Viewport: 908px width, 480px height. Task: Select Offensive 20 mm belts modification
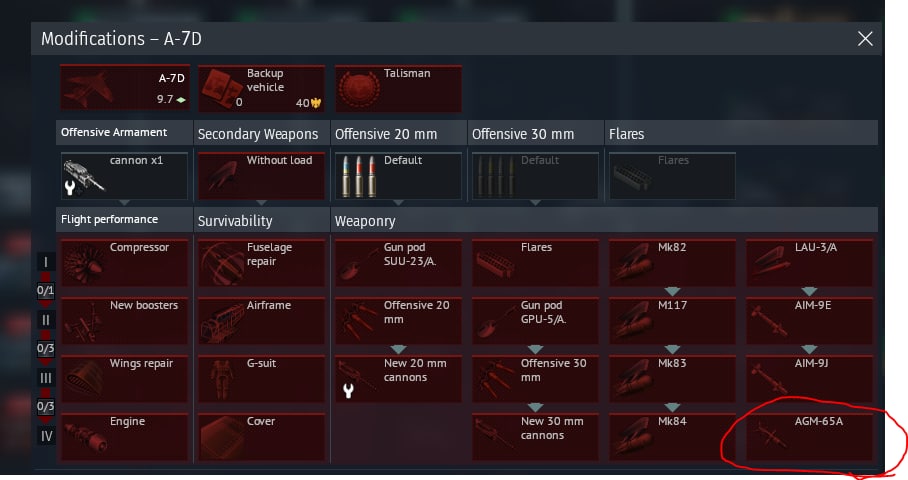coord(398,321)
